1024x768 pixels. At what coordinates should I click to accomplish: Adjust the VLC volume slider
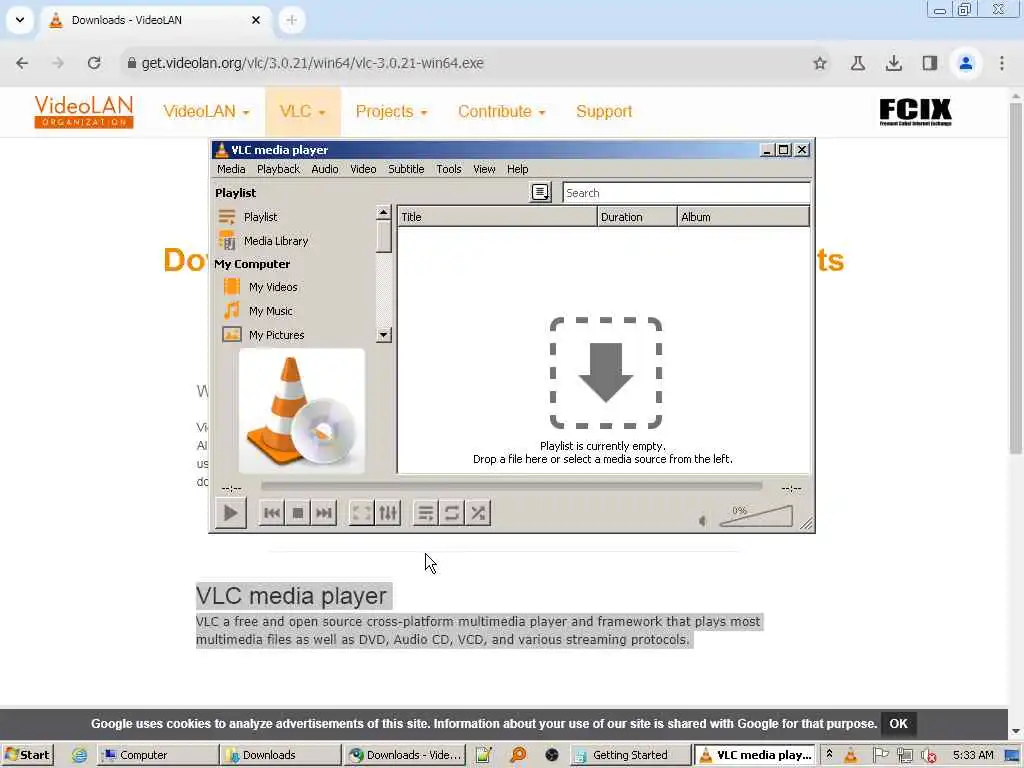point(756,516)
